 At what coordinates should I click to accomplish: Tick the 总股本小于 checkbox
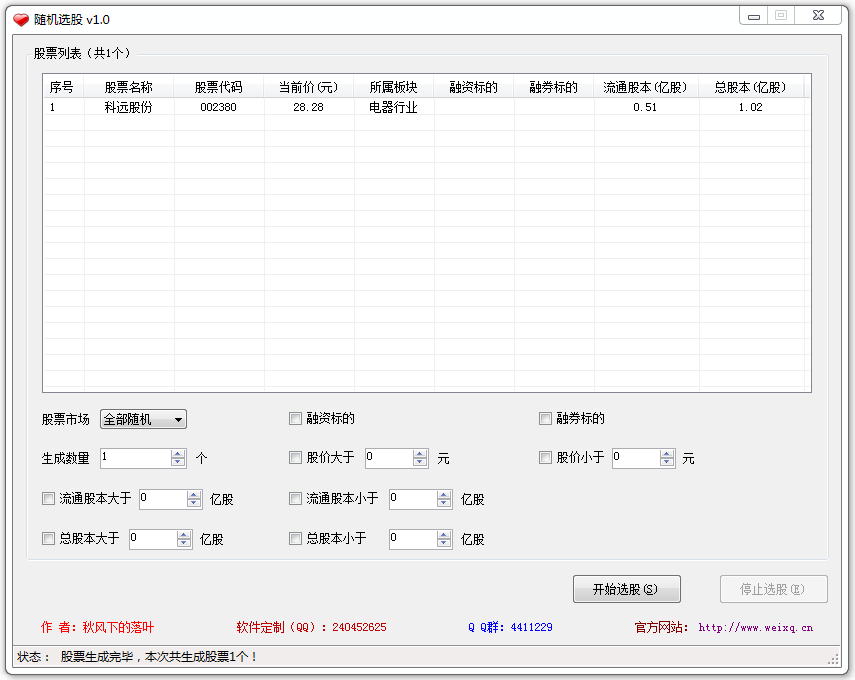(295, 539)
